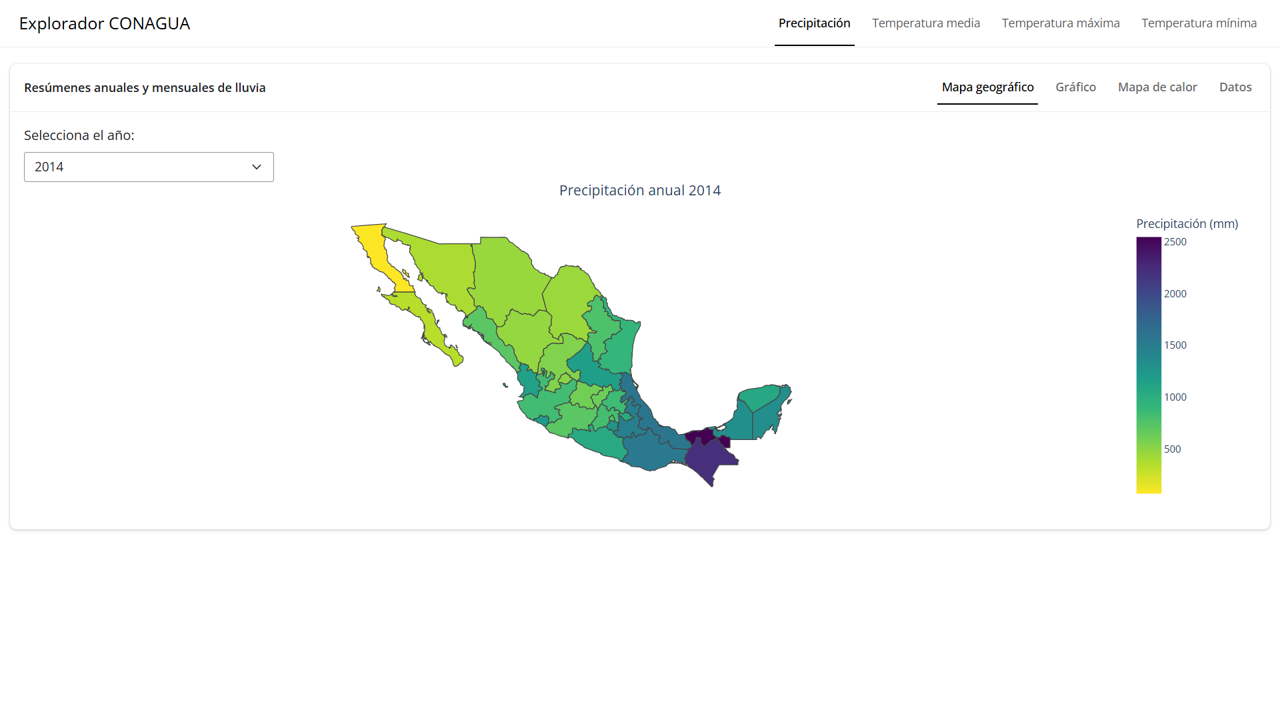Click the Precipitación anual 2014 chart title
The height and width of the screenshot is (720, 1280).
[x=640, y=190]
